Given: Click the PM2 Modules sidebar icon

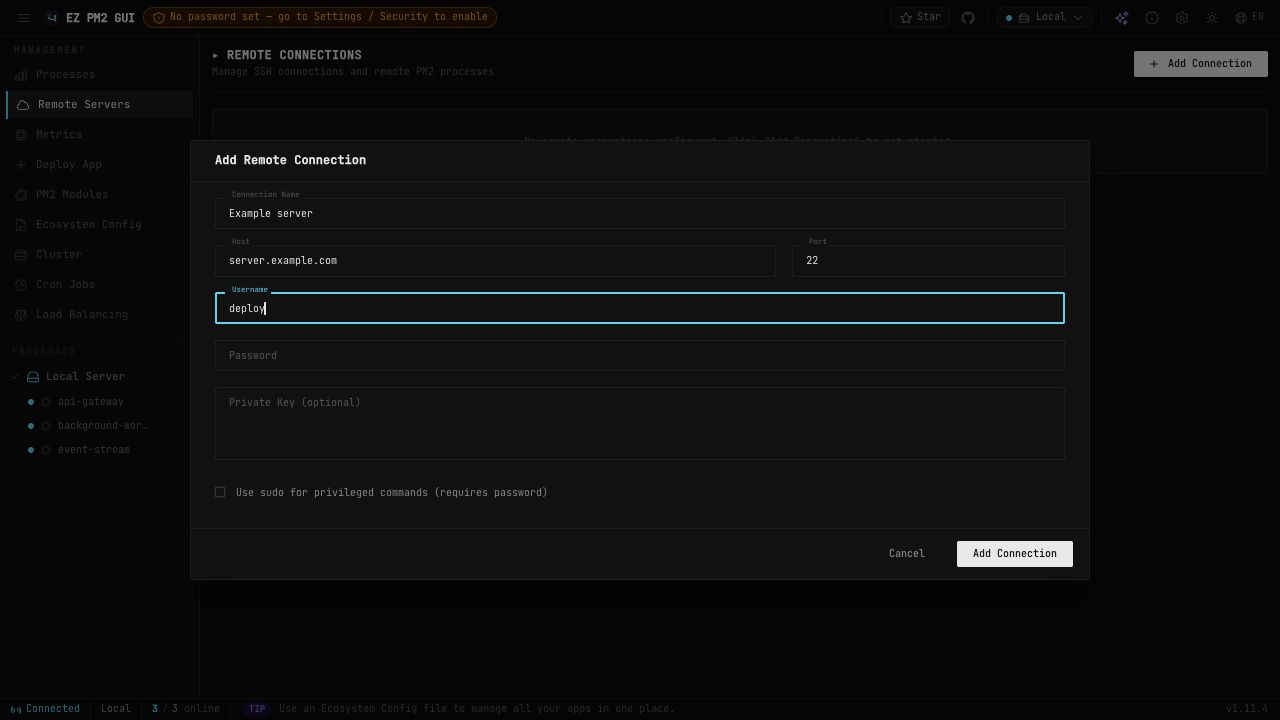Looking at the screenshot, I should click(21, 195).
